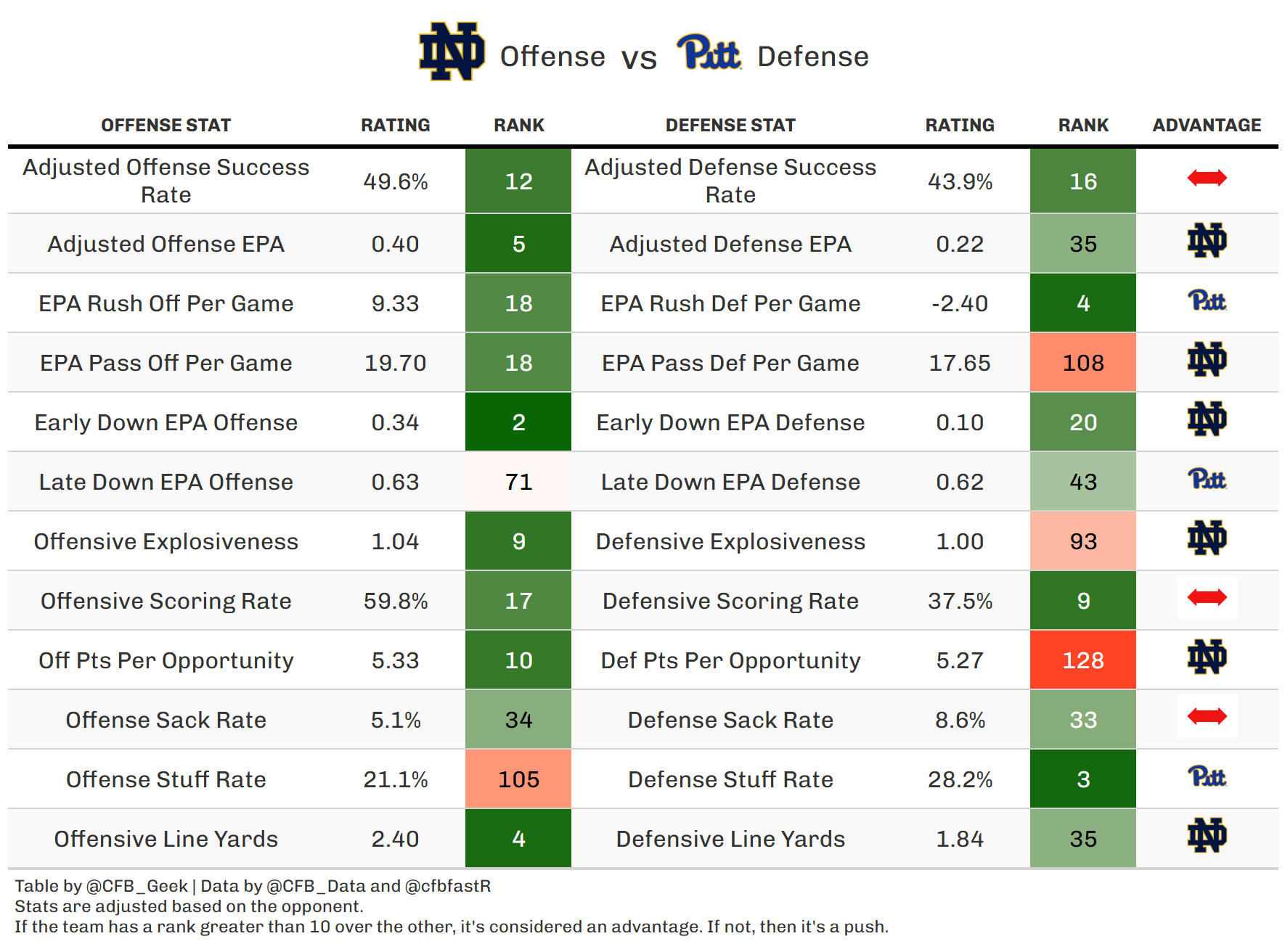This screenshot has width=1285, height=952.
Task: Click red push arrow in Scoring Rate row
Action: (x=1207, y=597)
